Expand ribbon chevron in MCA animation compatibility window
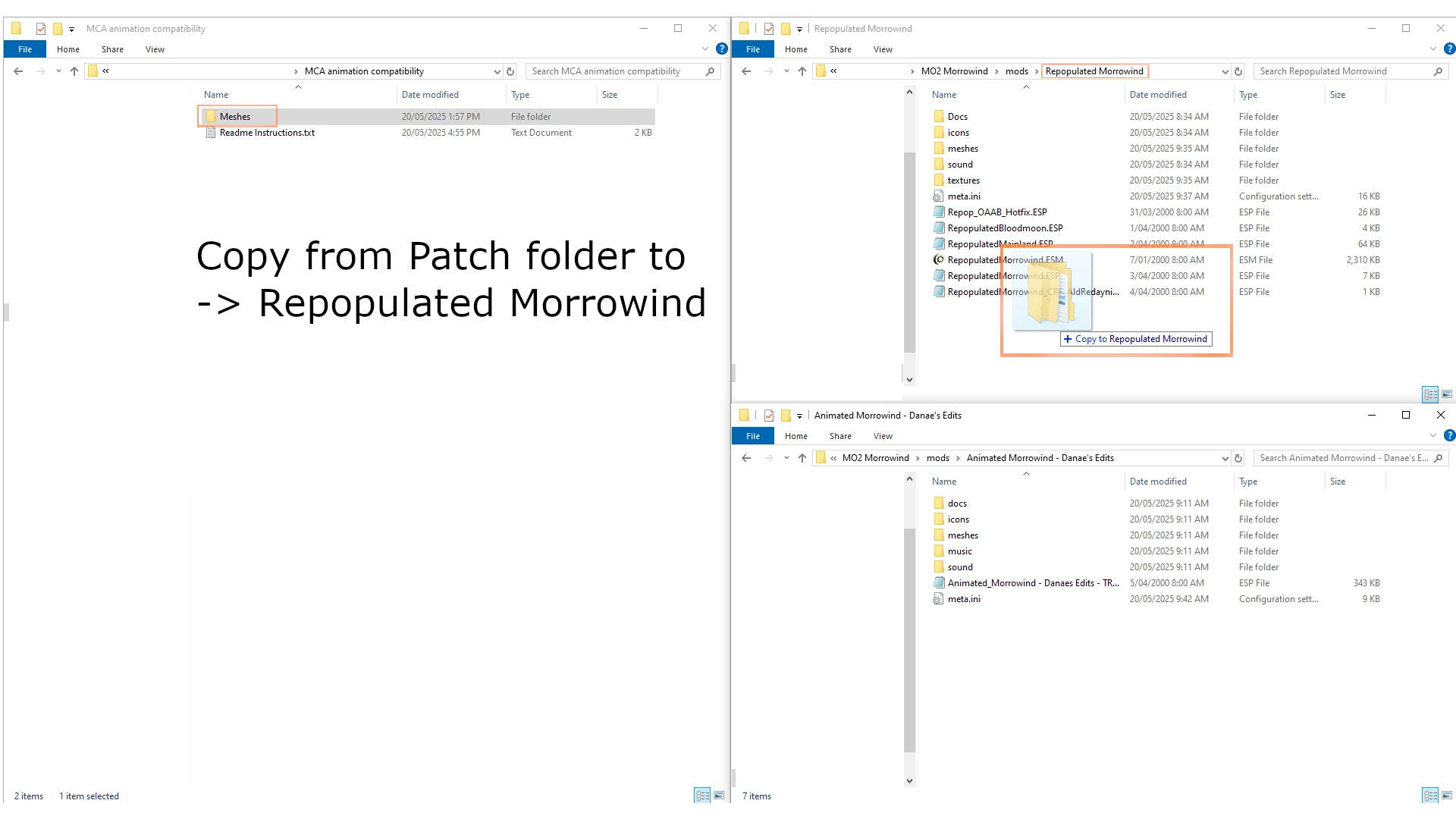Image resolution: width=1456 pixels, height=819 pixels. (x=705, y=49)
